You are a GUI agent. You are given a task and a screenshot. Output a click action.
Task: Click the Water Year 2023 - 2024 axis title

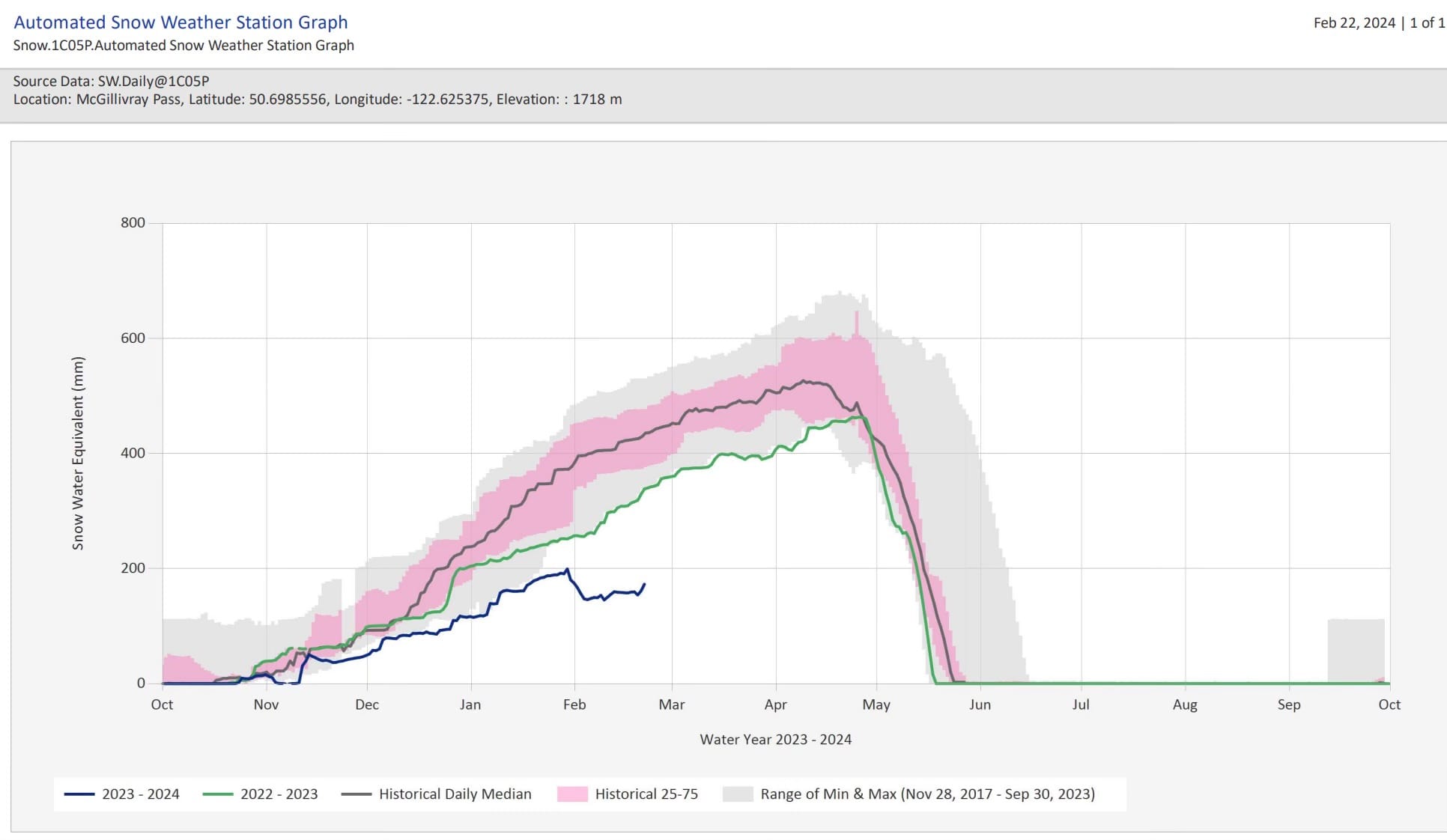[775, 740]
